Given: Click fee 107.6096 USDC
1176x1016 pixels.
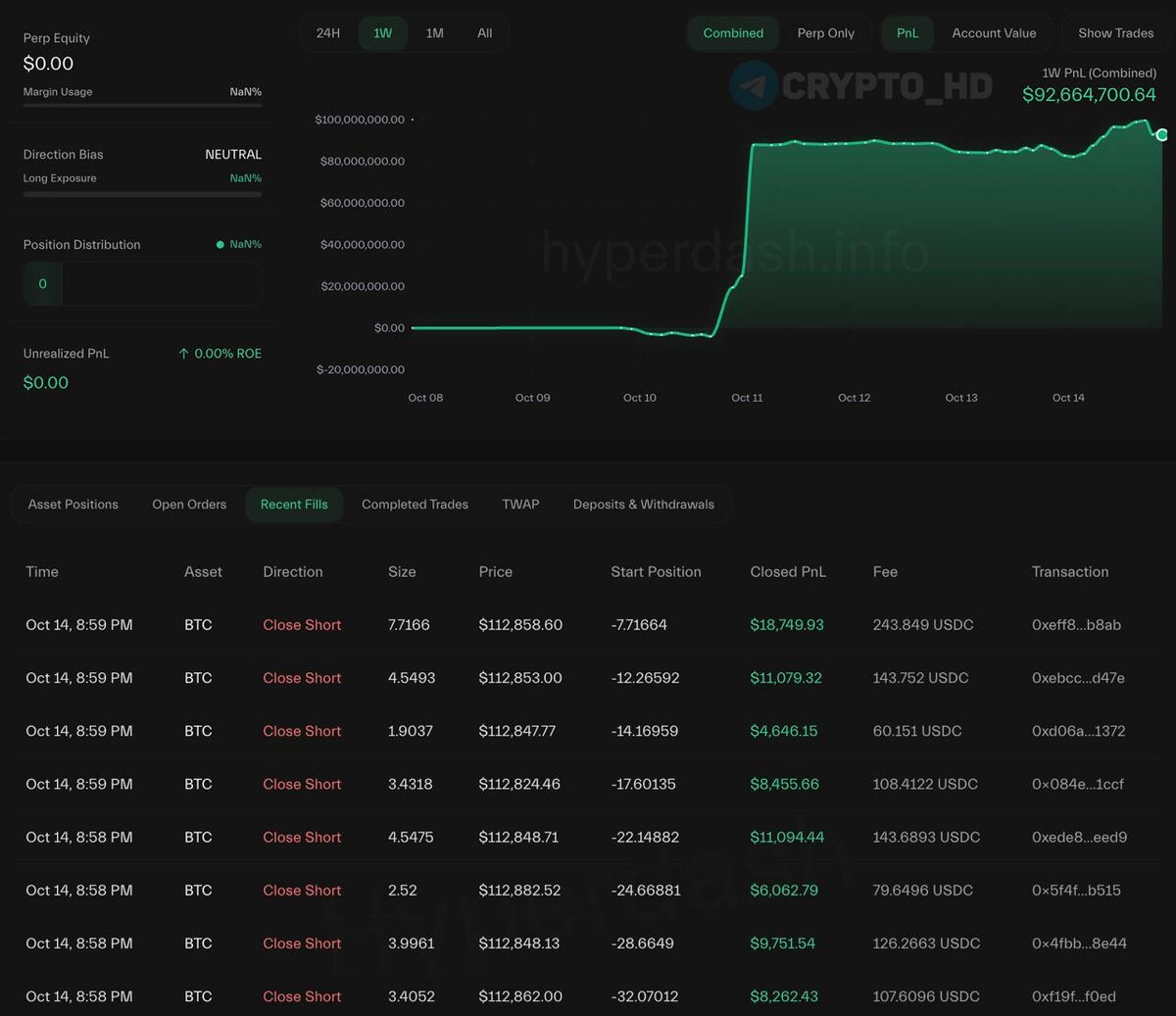Looking at the screenshot, I should [x=926, y=995].
